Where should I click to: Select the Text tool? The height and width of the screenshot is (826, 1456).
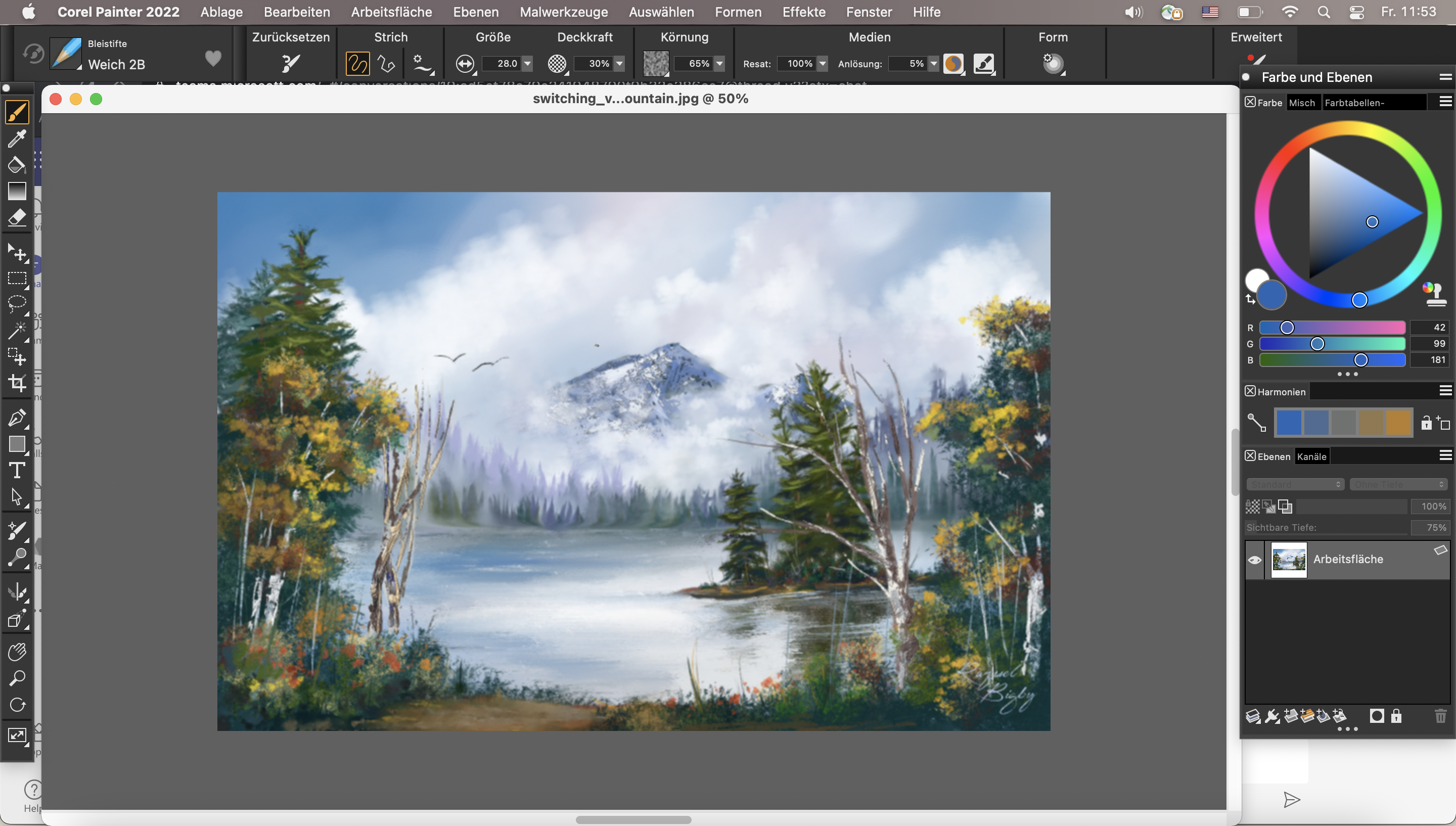pos(17,470)
